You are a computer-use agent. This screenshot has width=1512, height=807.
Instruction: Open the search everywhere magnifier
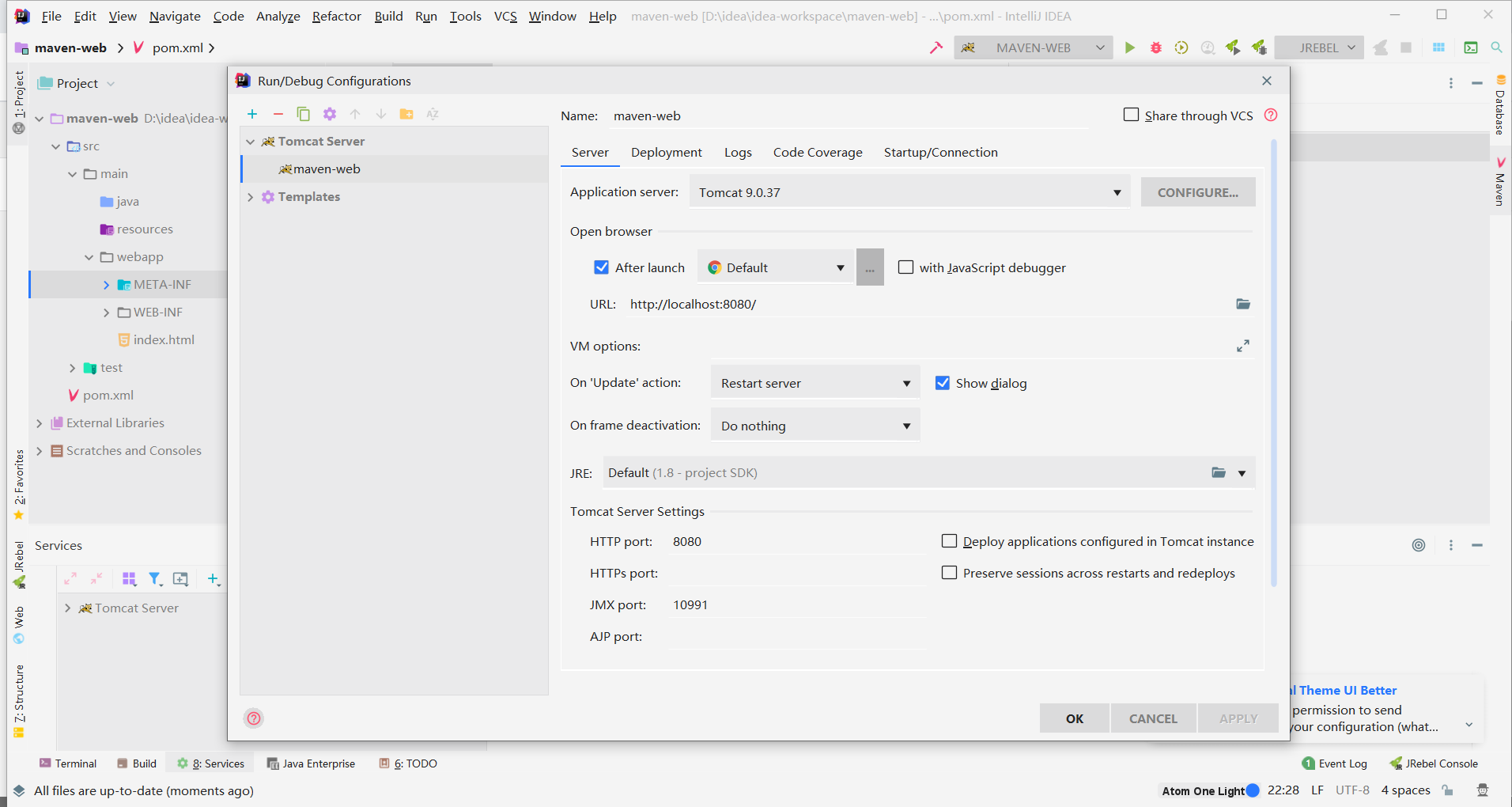point(1497,47)
